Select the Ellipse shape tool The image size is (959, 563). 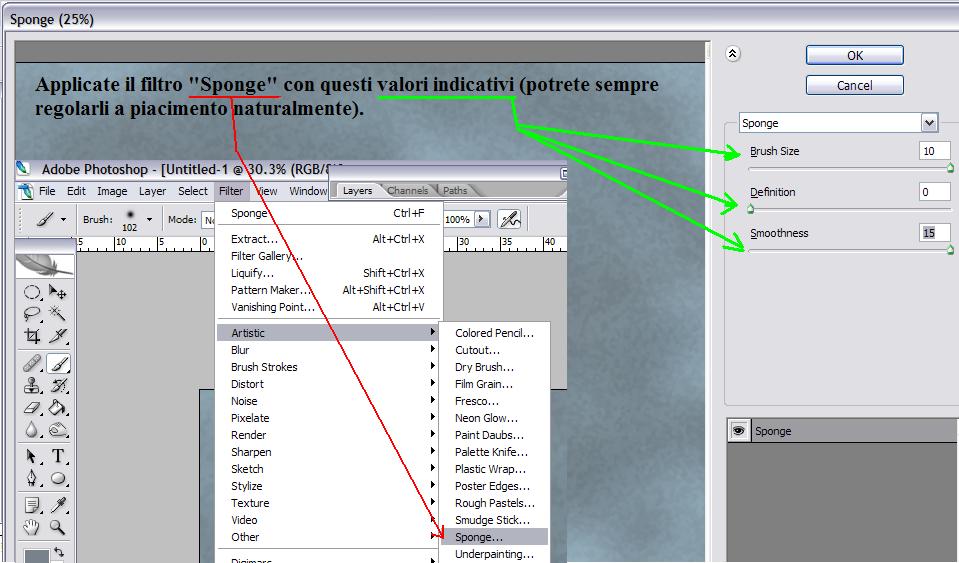pyautogui.click(x=57, y=478)
